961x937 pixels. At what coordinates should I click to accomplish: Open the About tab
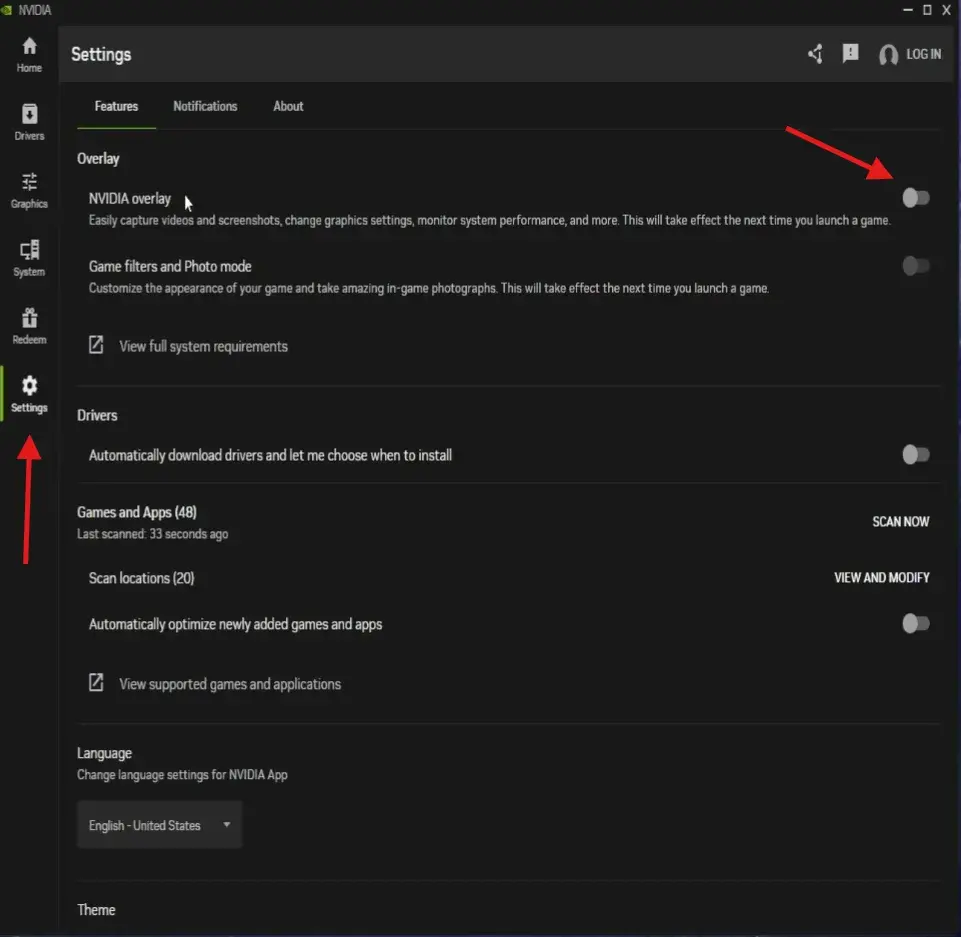coord(288,106)
